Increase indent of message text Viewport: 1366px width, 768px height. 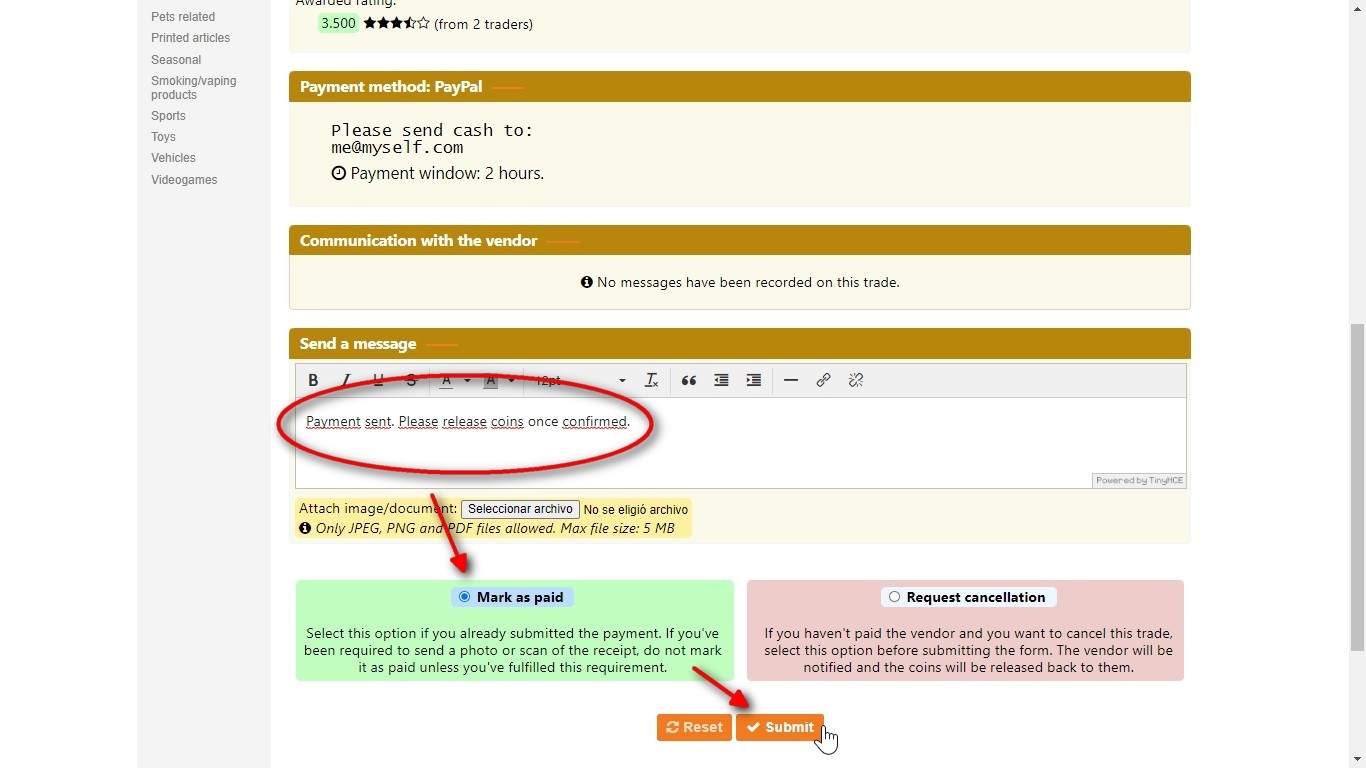[754, 380]
